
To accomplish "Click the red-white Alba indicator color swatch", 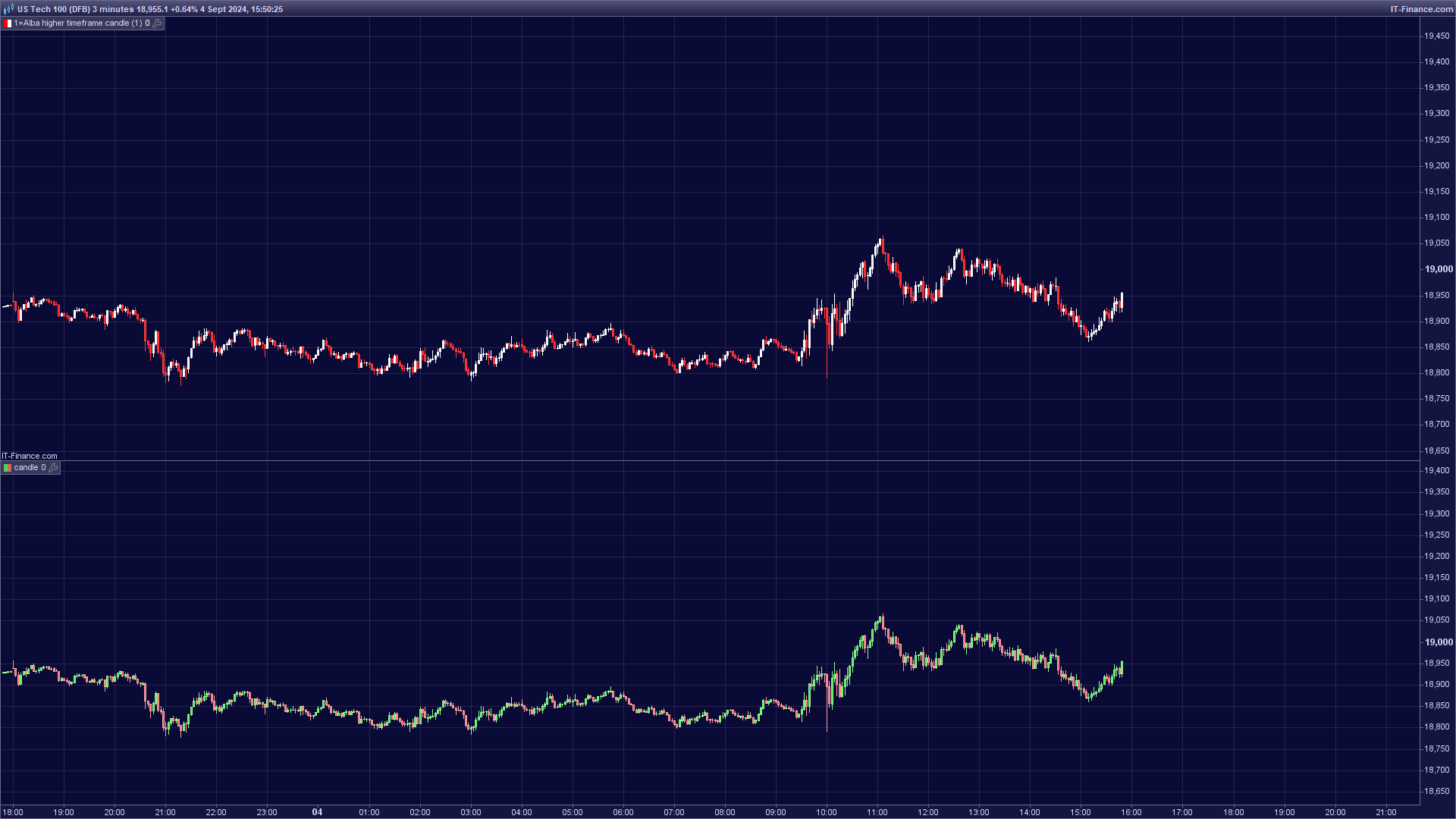I will (8, 24).
